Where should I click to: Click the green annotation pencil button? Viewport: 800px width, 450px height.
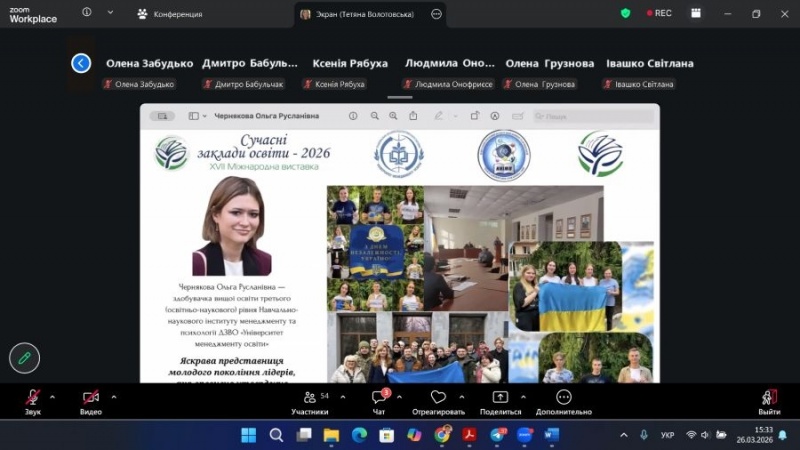(x=24, y=357)
